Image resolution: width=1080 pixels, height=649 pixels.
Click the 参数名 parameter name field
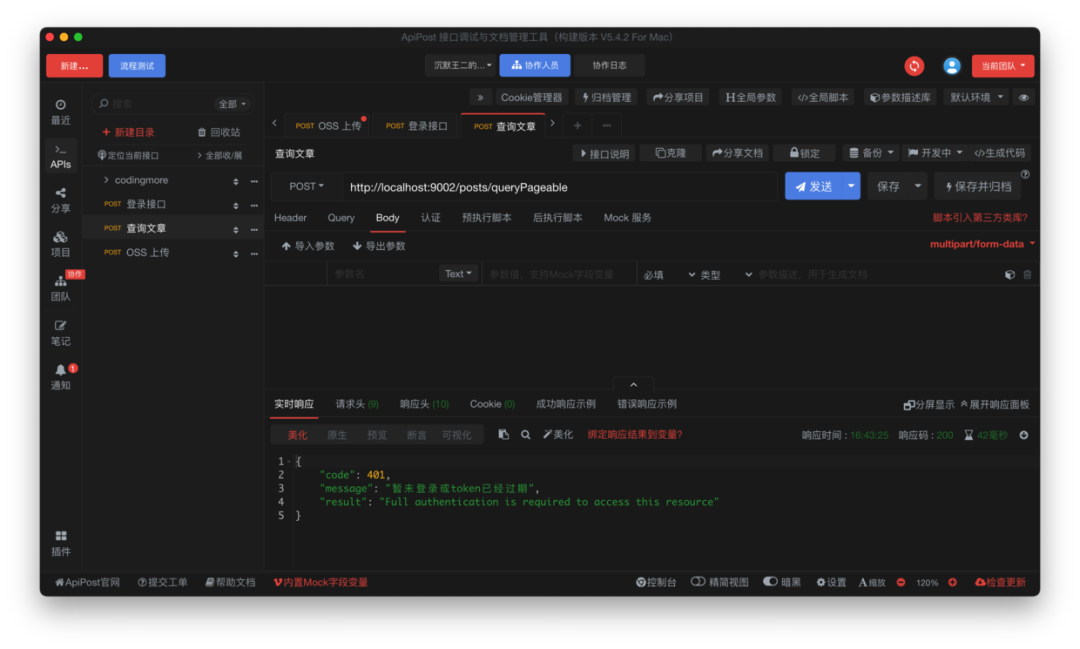(x=382, y=274)
